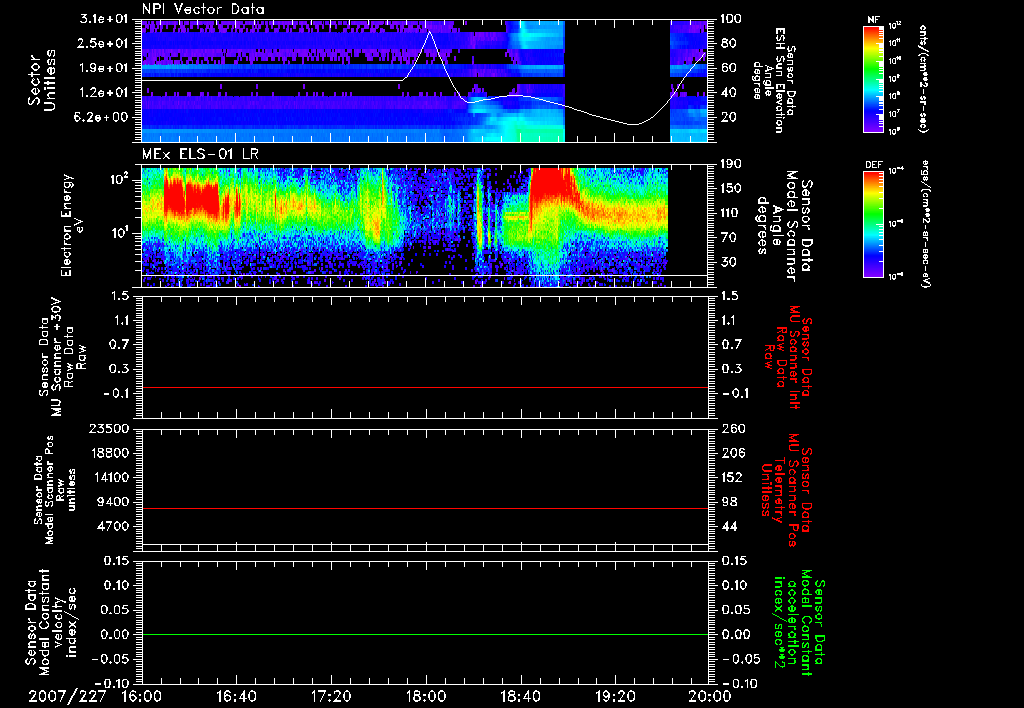Screen dimensions: 1024x708
Task: Click the "98" telemetry axis value
Action: 728,502
